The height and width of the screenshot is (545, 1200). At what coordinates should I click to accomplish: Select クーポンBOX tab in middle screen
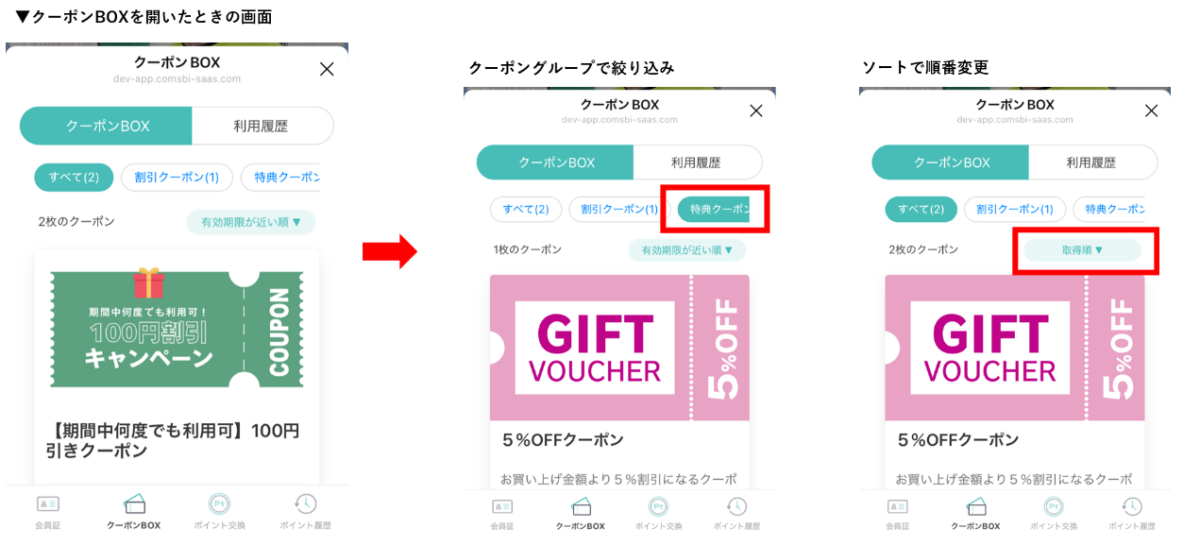555,162
